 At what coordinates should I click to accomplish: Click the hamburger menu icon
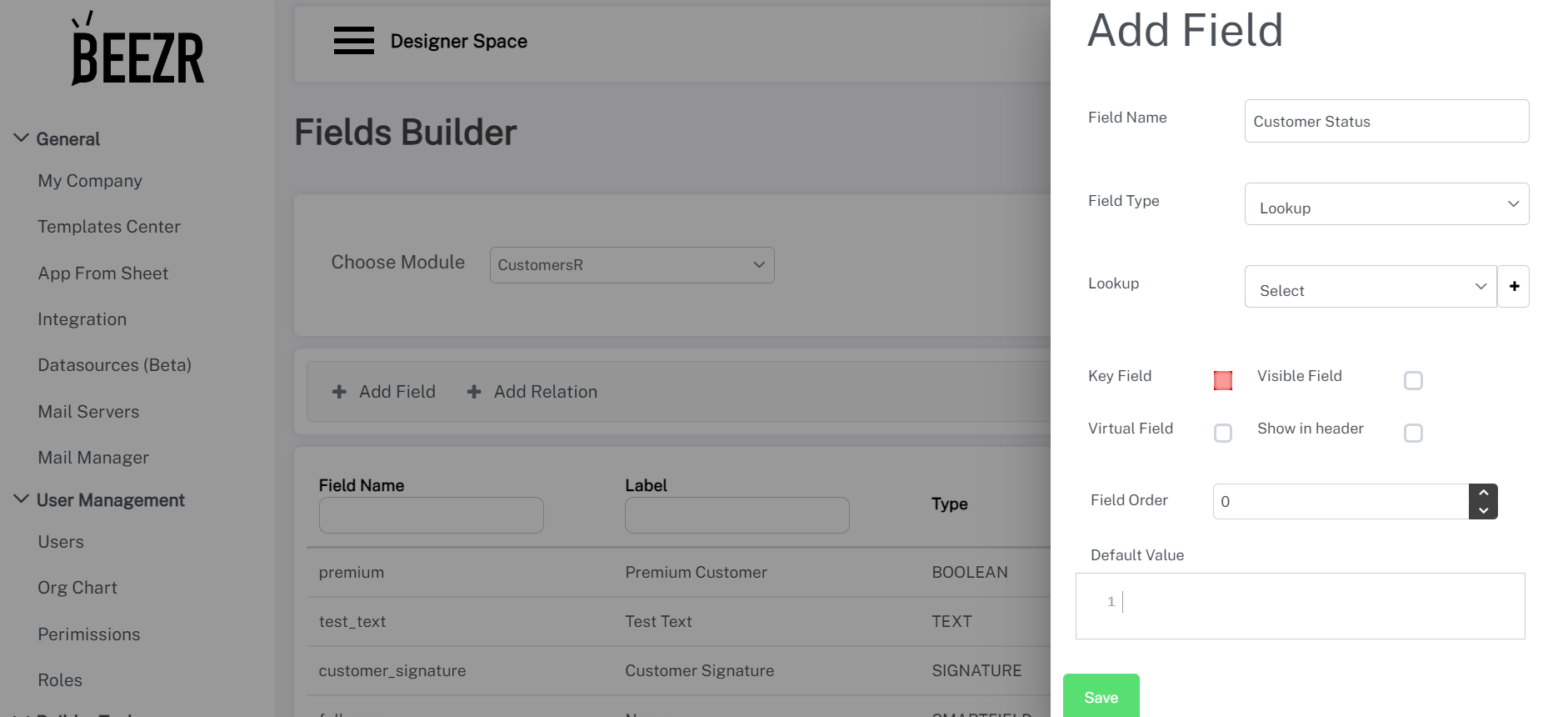click(x=353, y=41)
